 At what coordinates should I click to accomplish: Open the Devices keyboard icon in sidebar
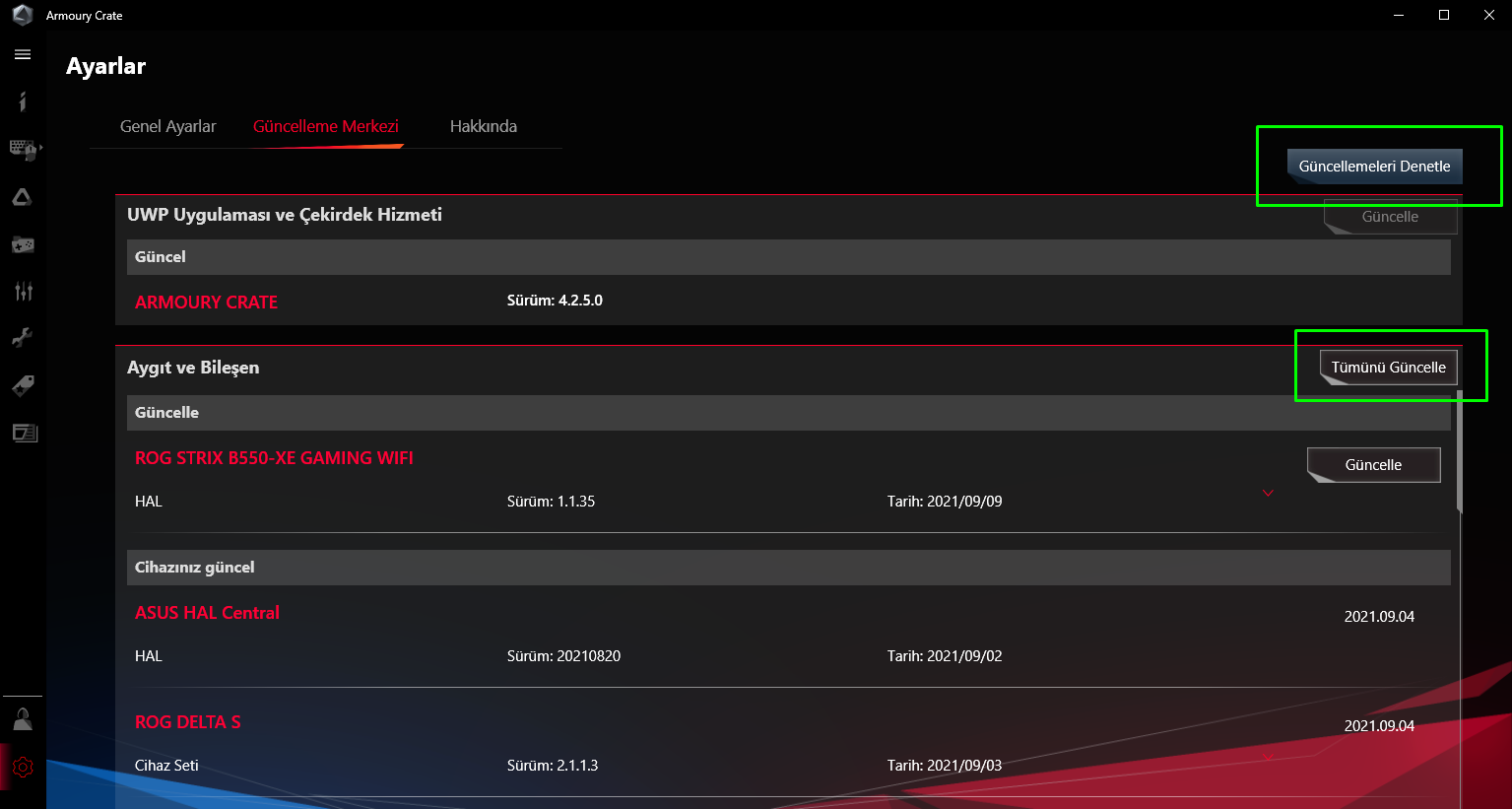(25, 149)
